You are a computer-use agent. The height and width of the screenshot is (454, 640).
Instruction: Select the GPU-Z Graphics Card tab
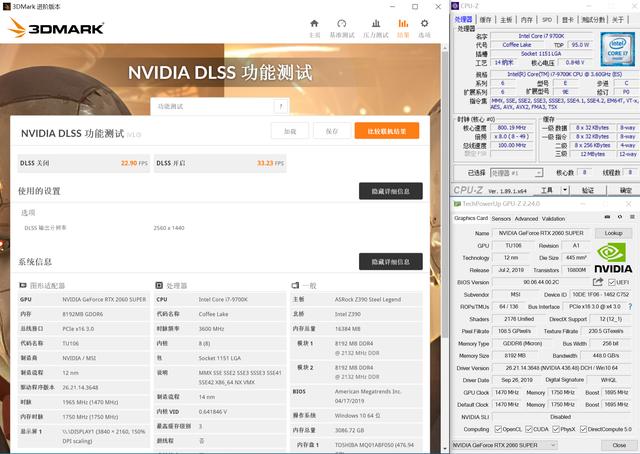point(471,218)
